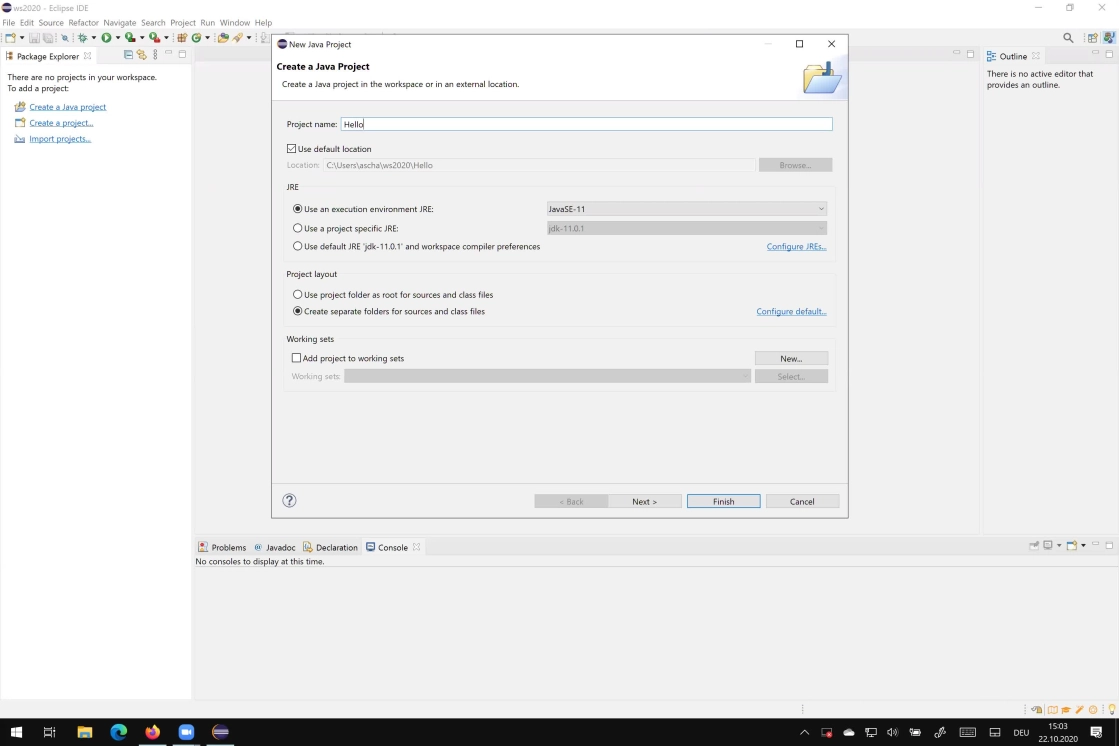Click the What's New icon in status bar
Viewport: 1119px width, 746px height.
pos(1093,710)
